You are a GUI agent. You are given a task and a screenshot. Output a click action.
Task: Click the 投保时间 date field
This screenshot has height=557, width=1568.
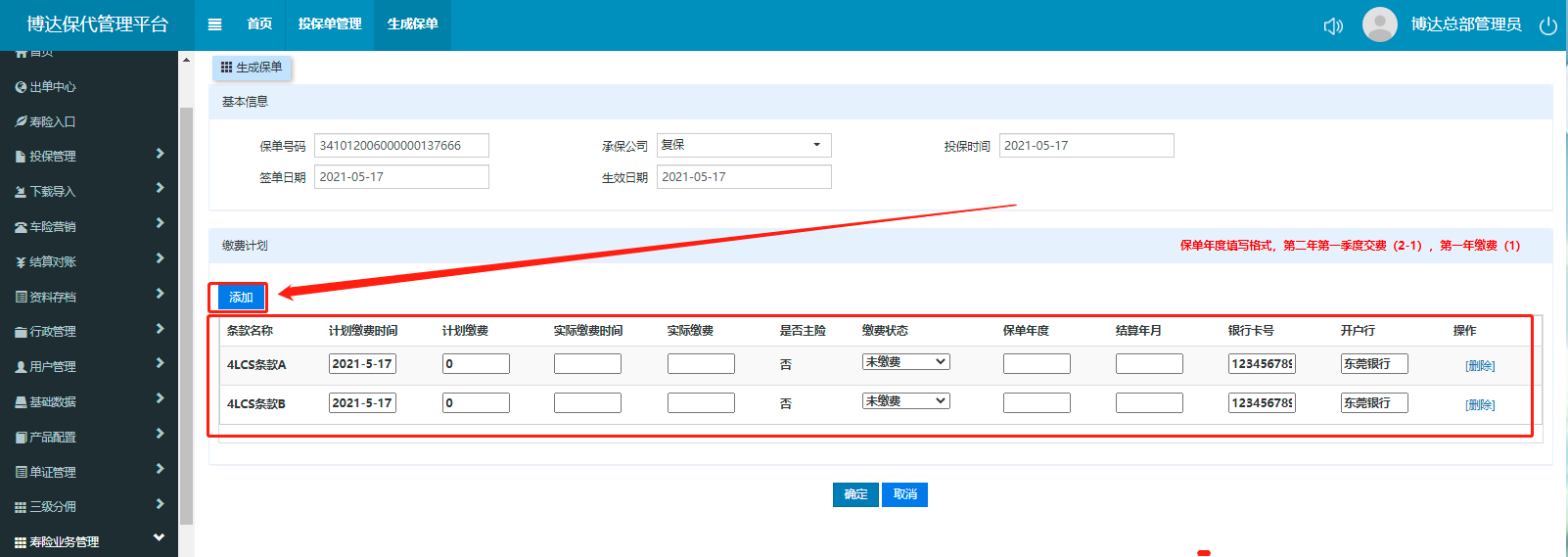[1086, 146]
